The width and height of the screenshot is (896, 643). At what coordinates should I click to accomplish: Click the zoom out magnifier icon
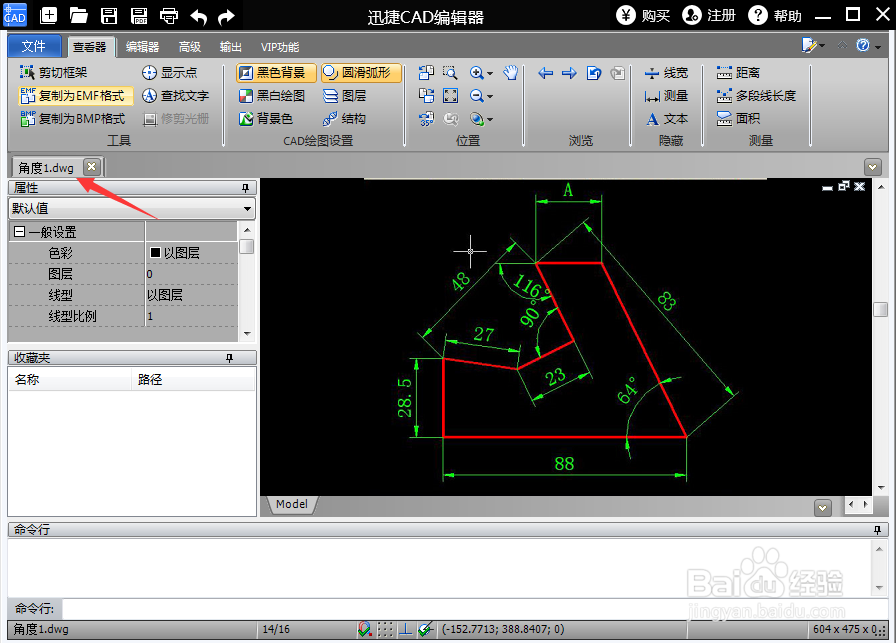[476, 95]
